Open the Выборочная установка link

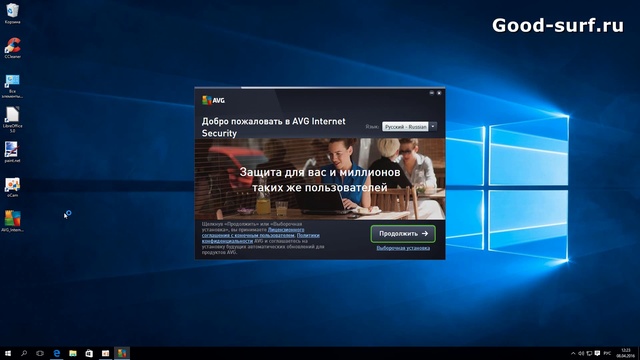click(x=403, y=248)
